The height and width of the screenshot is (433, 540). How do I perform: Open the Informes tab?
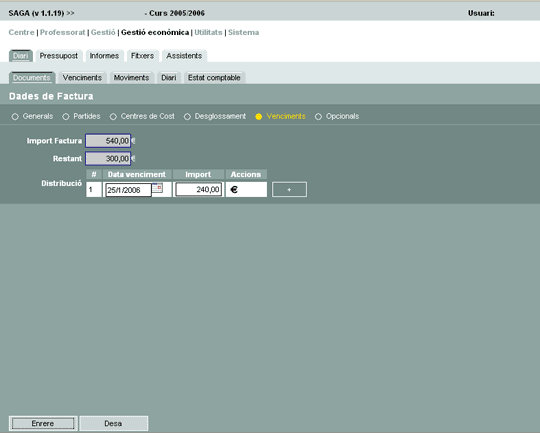(x=104, y=56)
